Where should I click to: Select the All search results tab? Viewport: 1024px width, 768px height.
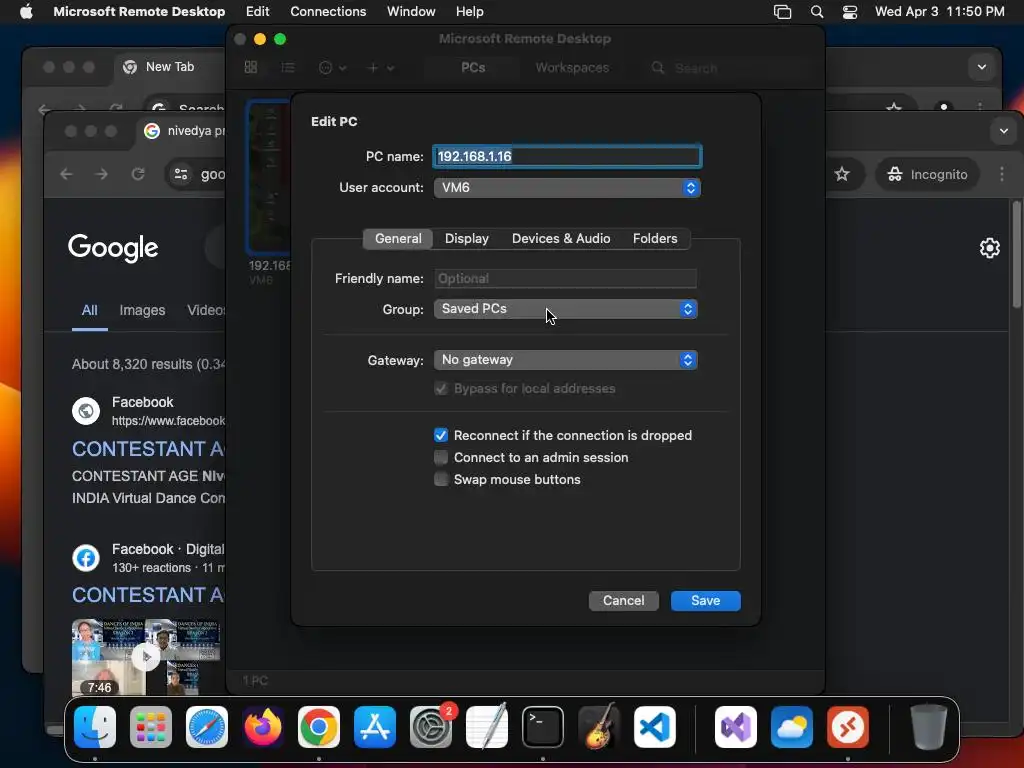click(89, 310)
